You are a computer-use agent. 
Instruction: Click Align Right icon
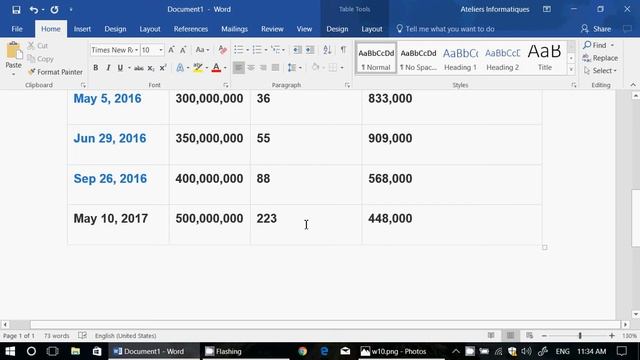click(x=263, y=68)
